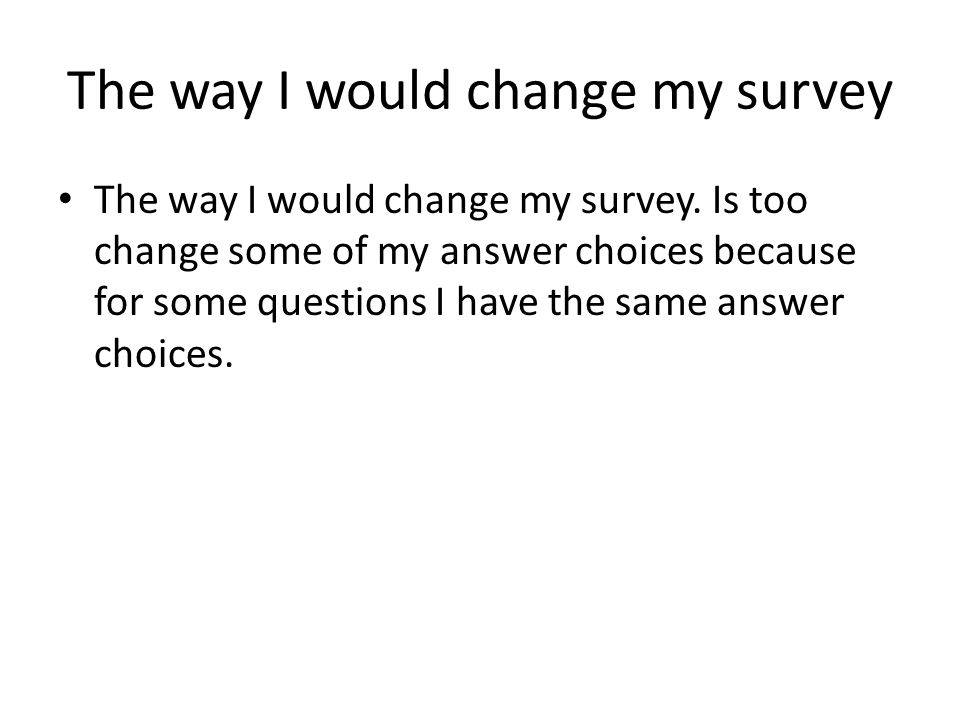The image size is (960, 720).
Task: Click the final word 'choices.' on the last line
Action: [x=163, y=354]
